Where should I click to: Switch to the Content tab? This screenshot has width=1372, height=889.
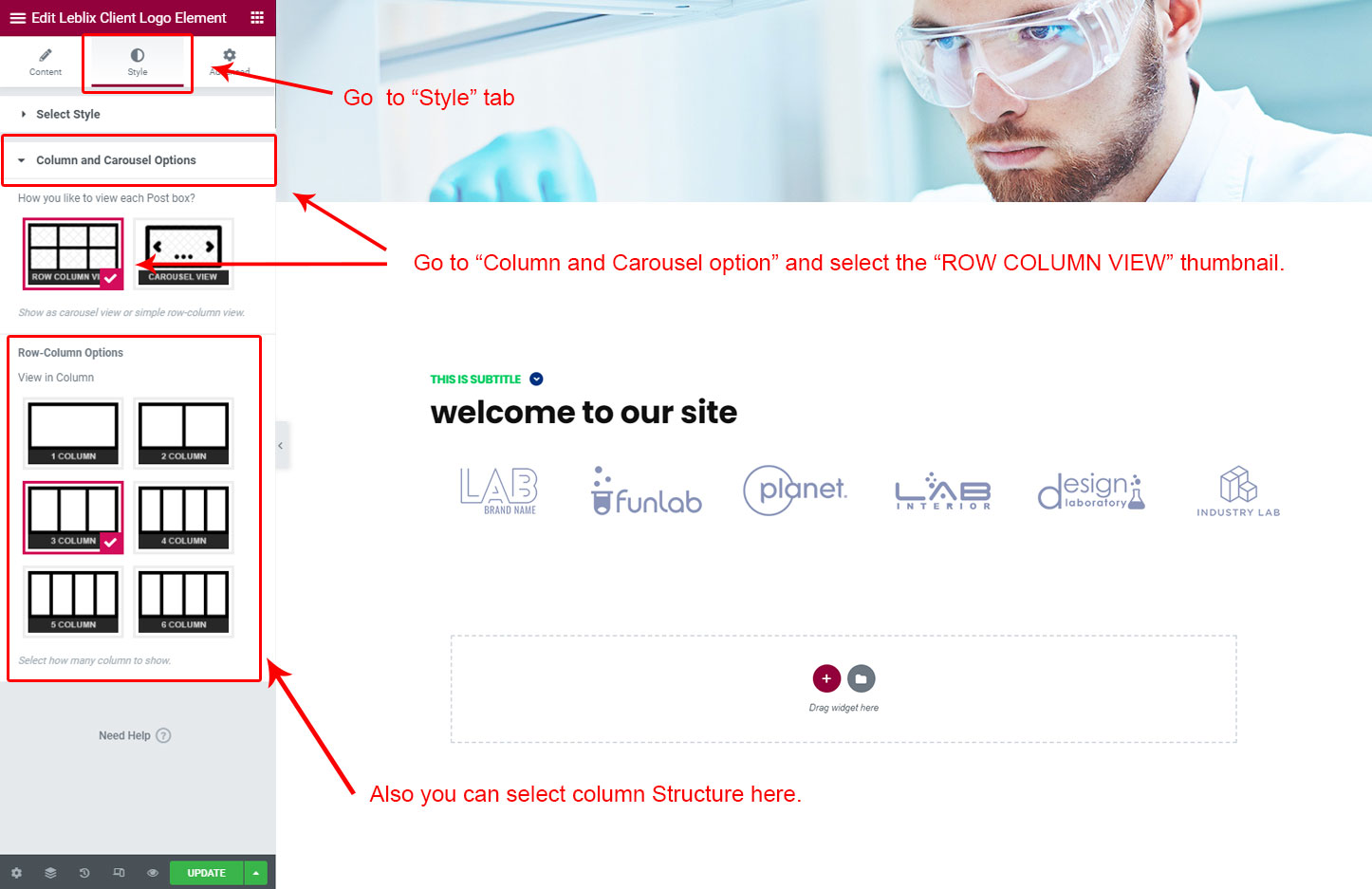[x=46, y=63]
